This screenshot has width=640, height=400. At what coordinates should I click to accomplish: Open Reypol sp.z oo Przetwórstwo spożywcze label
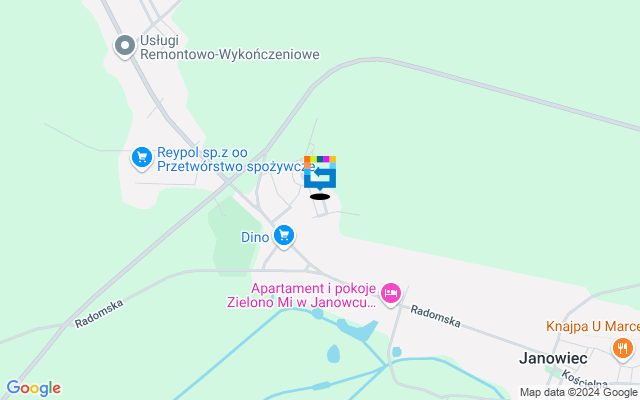pyautogui.click(x=236, y=160)
